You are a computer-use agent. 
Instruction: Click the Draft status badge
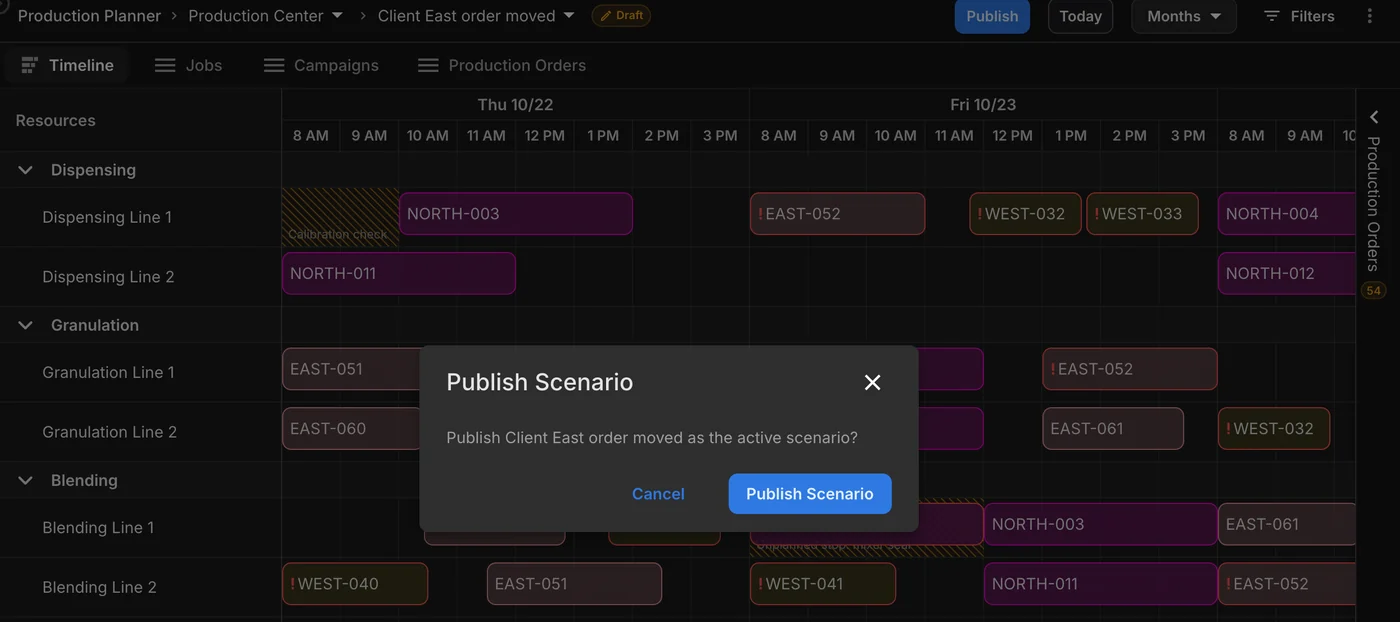coord(621,16)
